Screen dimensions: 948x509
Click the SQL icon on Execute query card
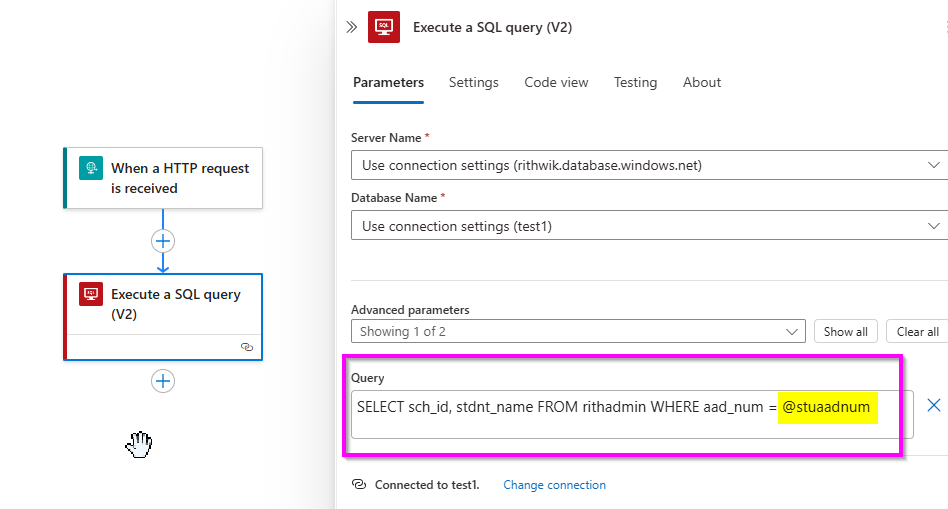click(x=91, y=294)
